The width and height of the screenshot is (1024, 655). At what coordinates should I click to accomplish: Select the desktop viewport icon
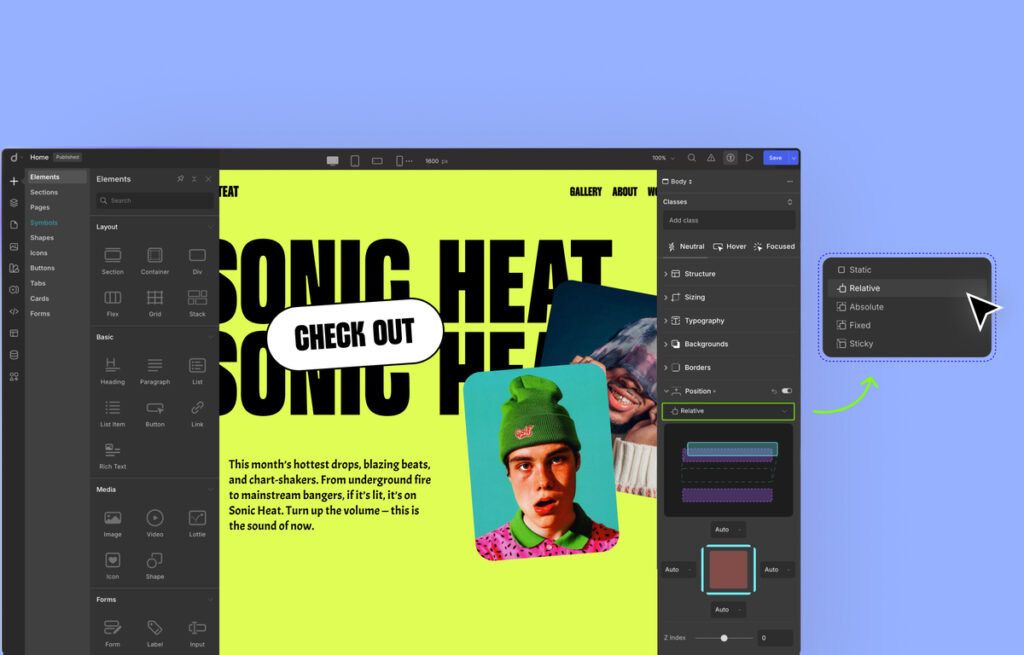pos(333,160)
